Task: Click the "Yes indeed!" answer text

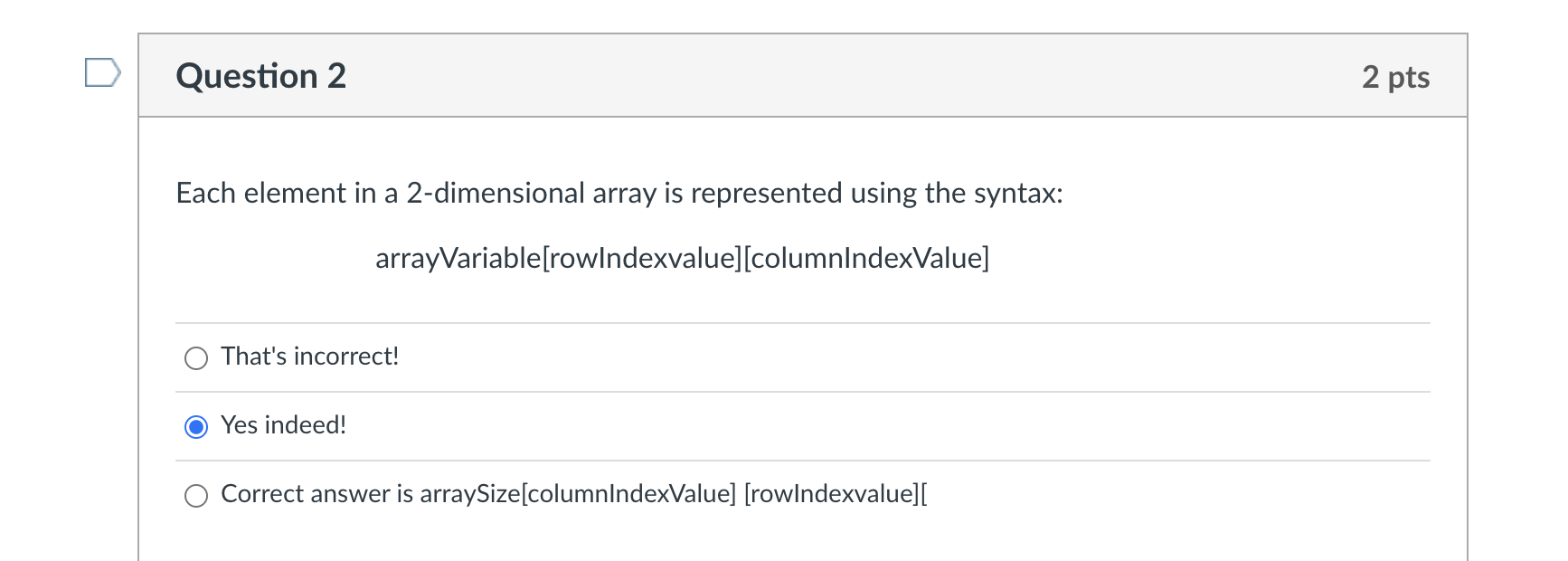Action: [x=283, y=425]
